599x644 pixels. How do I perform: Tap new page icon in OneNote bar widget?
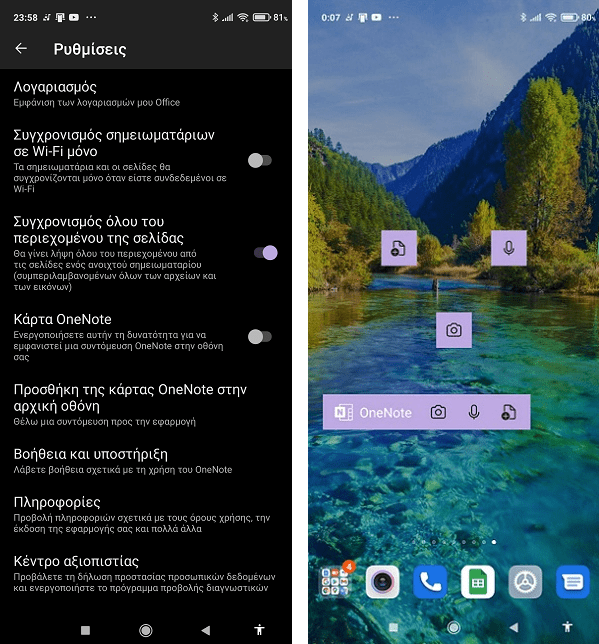tap(509, 412)
